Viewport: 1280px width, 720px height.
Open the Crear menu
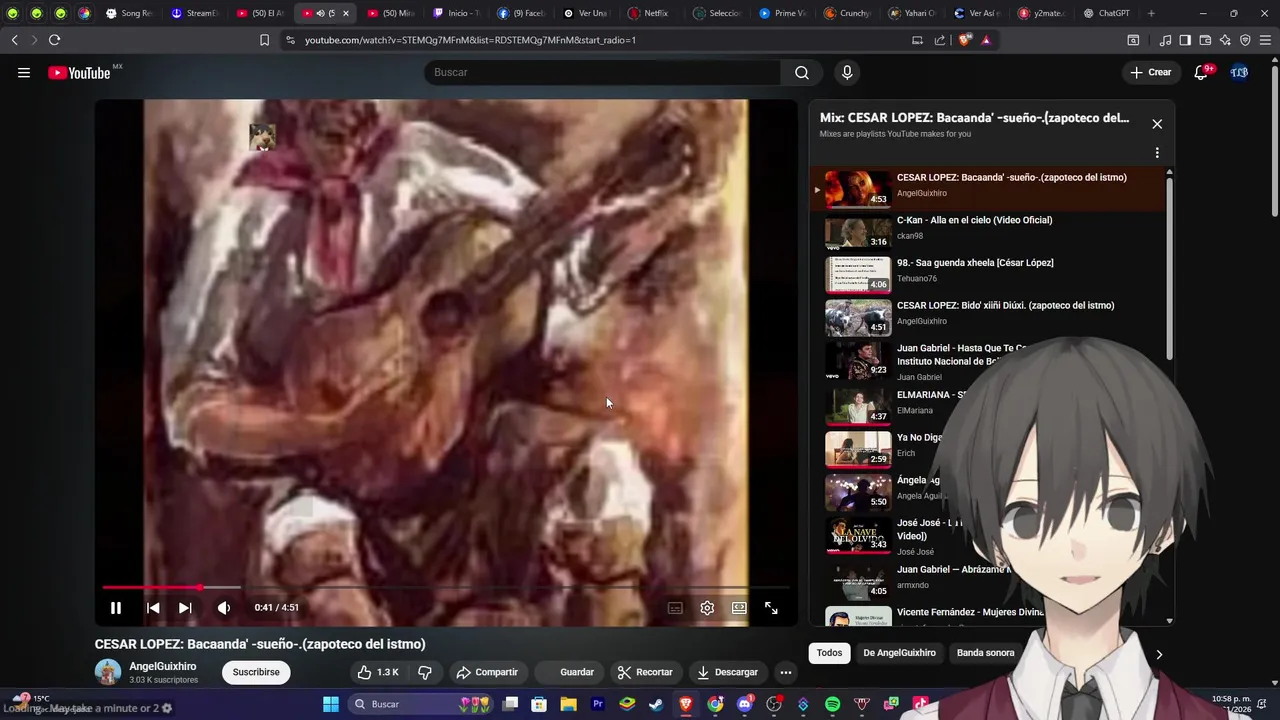click(1150, 72)
